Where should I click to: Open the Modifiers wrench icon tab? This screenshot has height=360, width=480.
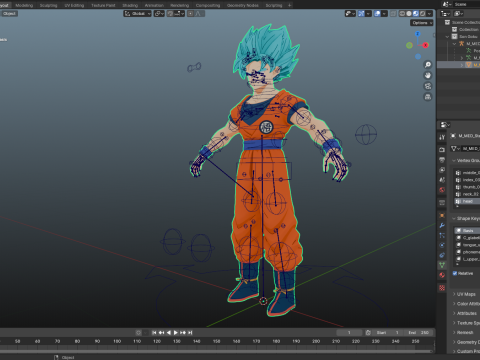[442, 225]
